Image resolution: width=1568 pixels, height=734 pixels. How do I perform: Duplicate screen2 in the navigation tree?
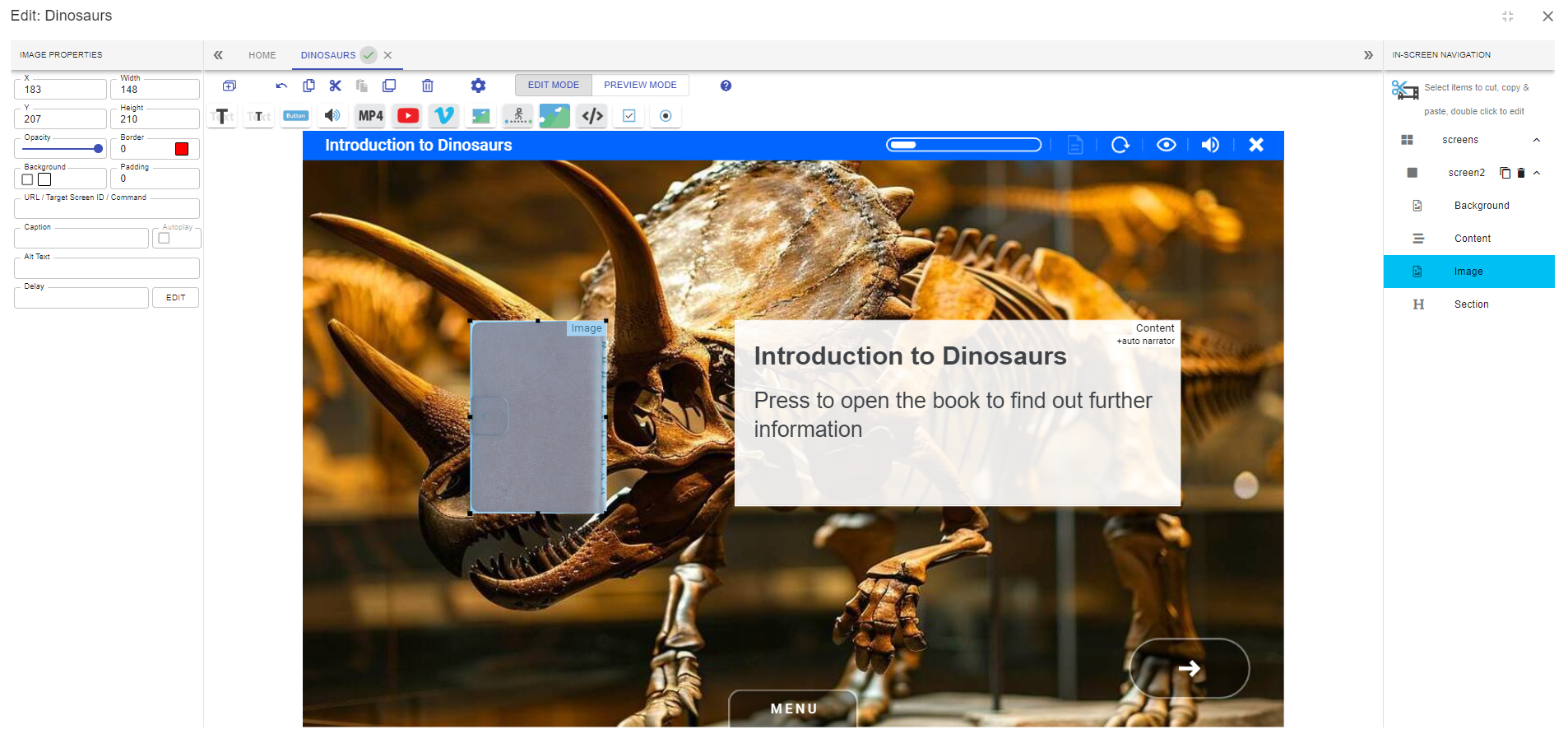click(x=1505, y=173)
